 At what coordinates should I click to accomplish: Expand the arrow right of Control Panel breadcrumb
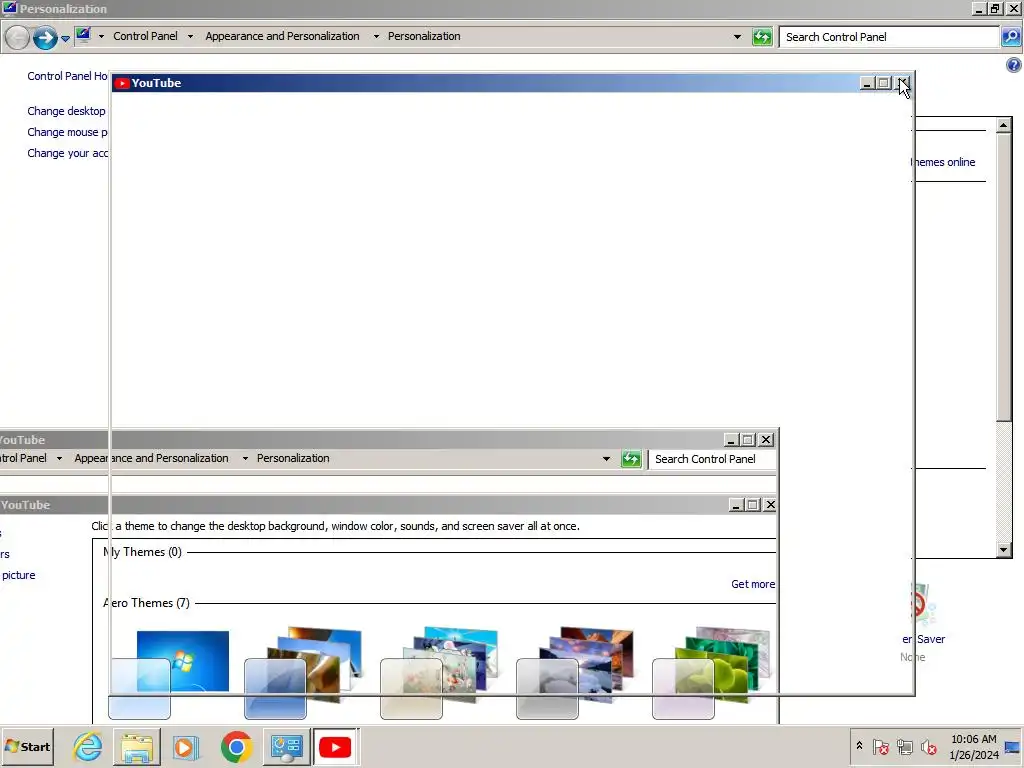(190, 37)
